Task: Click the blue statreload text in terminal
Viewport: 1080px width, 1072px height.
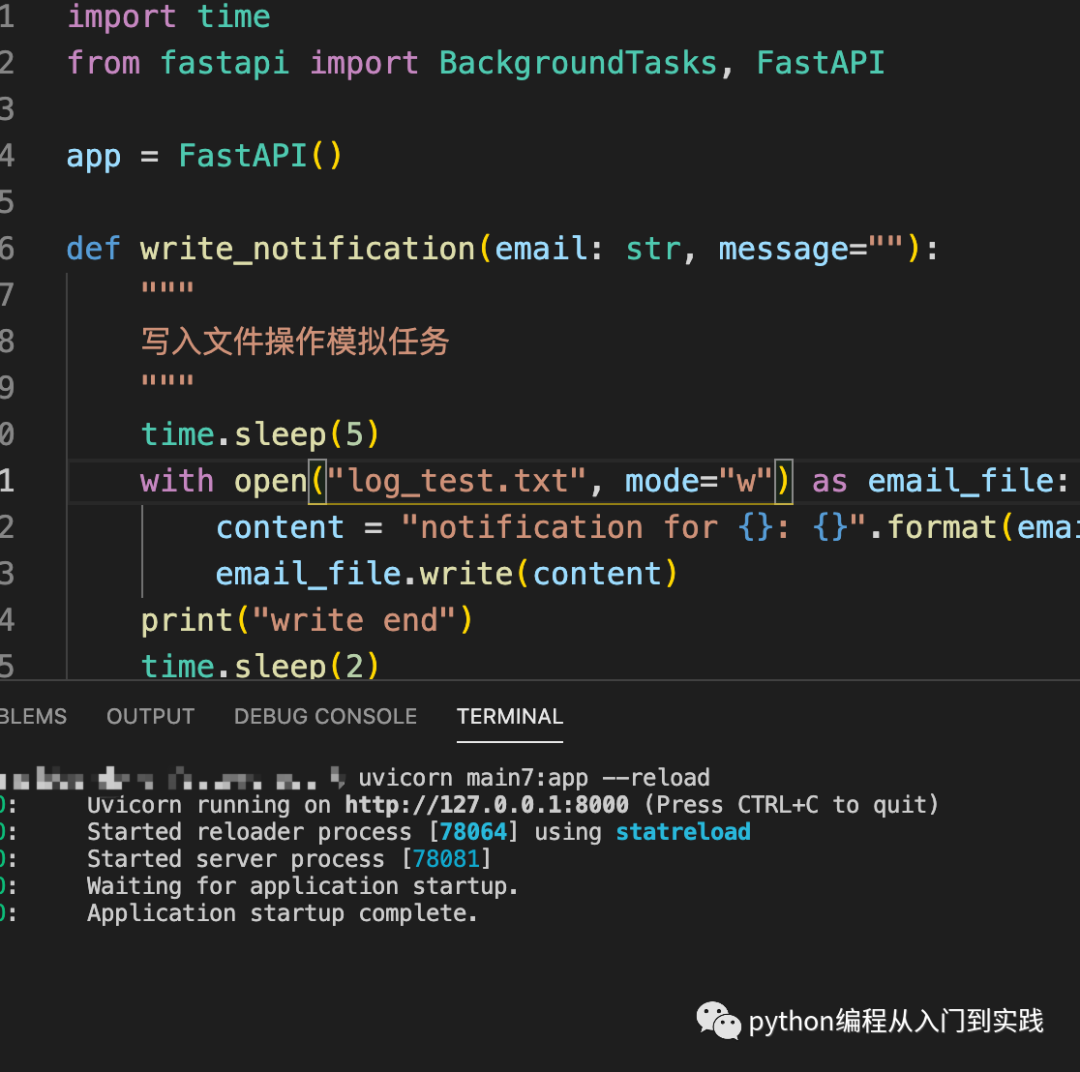Action: (683, 832)
